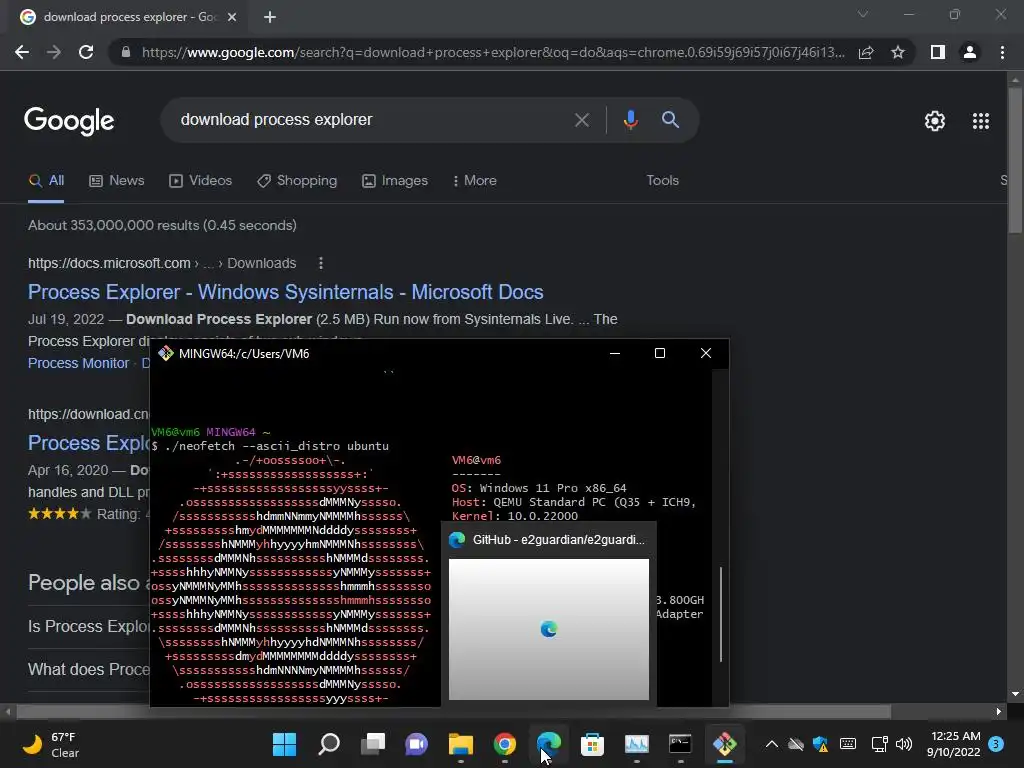Open the performance monitor app on taskbar
This screenshot has width=1024, height=768.
point(636,744)
